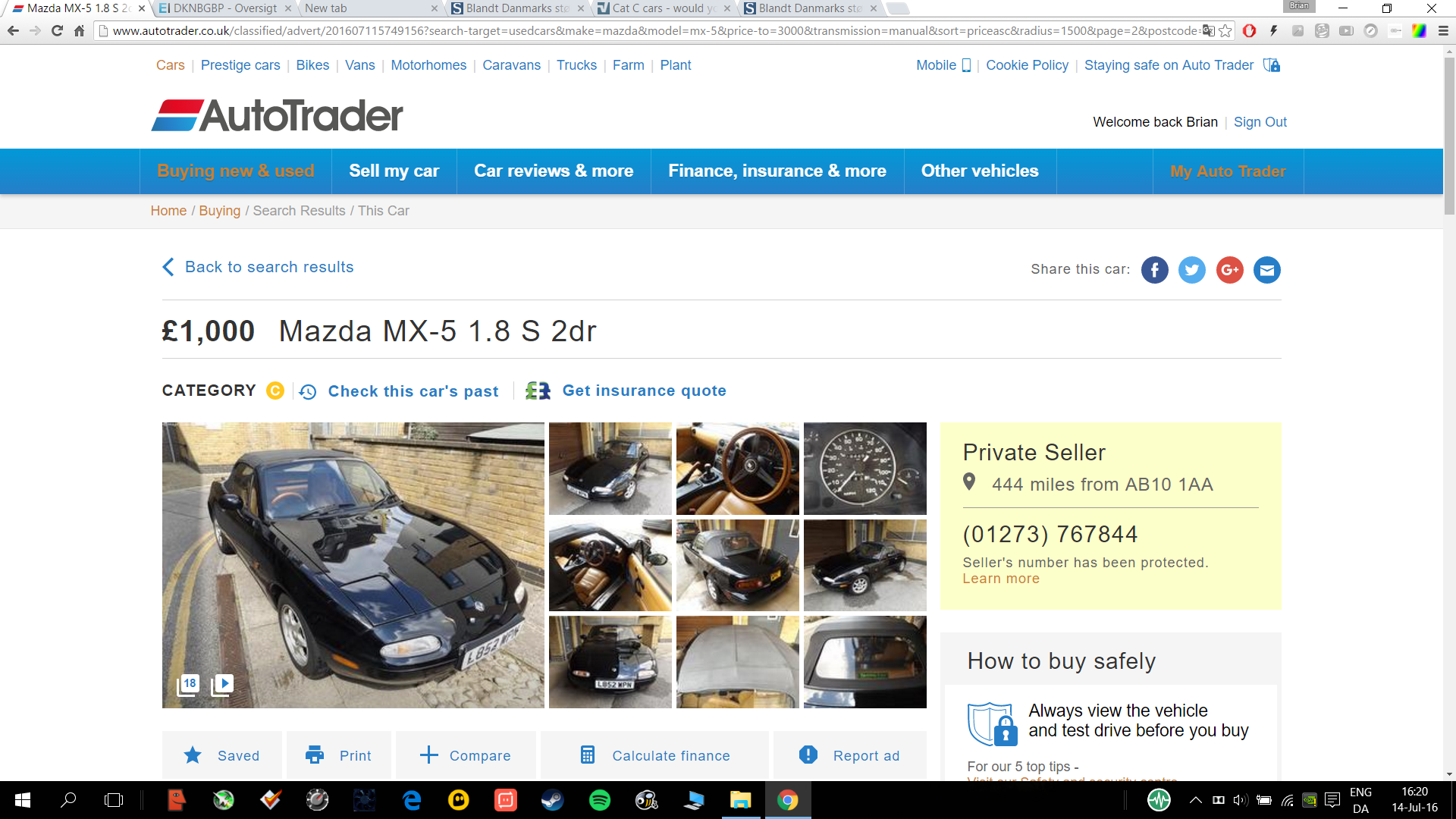1456x819 pixels.
Task: Play the car video icon
Action: (x=222, y=685)
